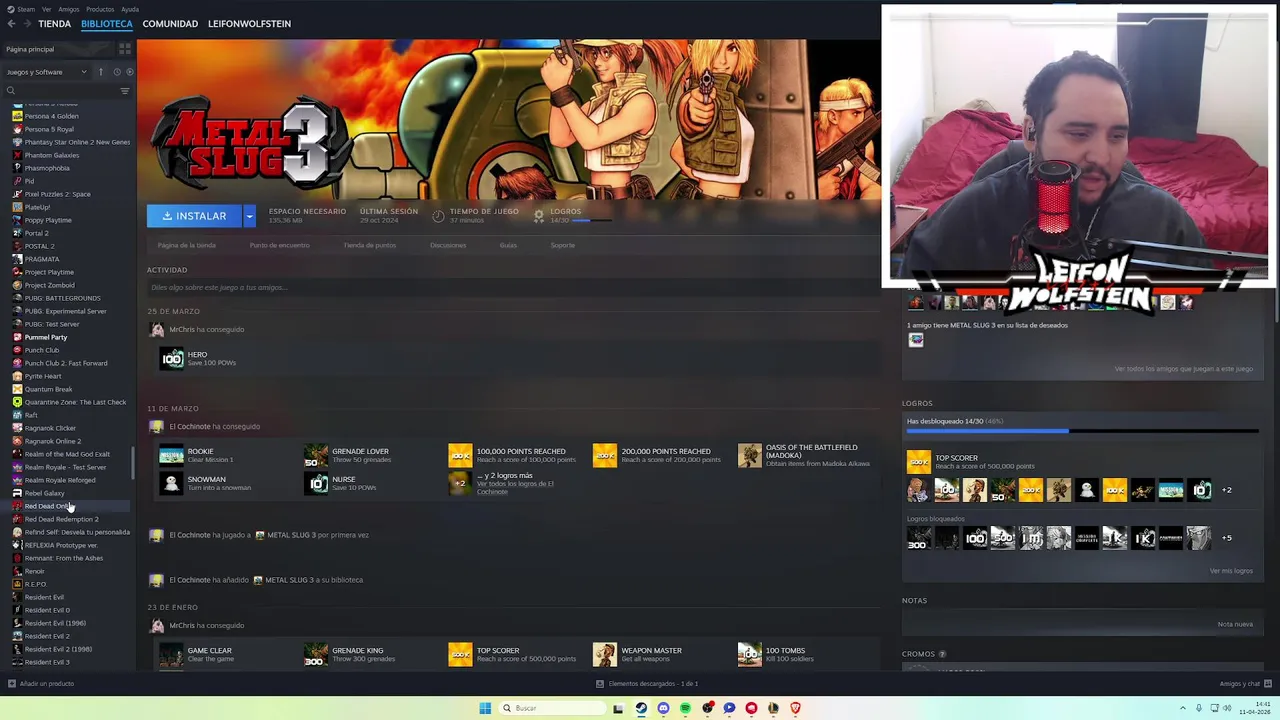Screen dimensions: 1280x720
Task: Open the LEIFONWOLFSTEIN profile tab
Action: click(x=249, y=23)
